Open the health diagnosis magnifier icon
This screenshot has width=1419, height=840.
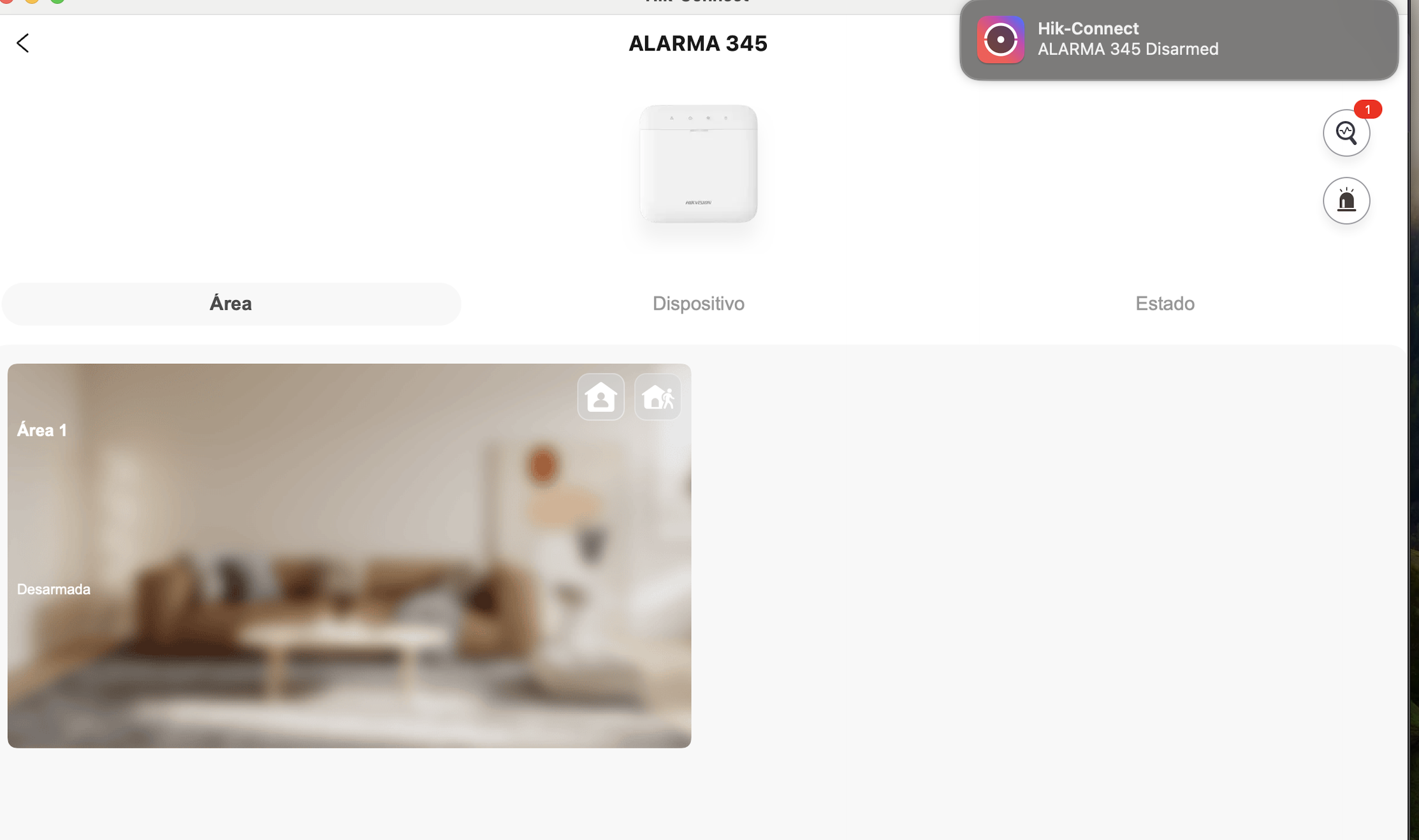[1346, 133]
